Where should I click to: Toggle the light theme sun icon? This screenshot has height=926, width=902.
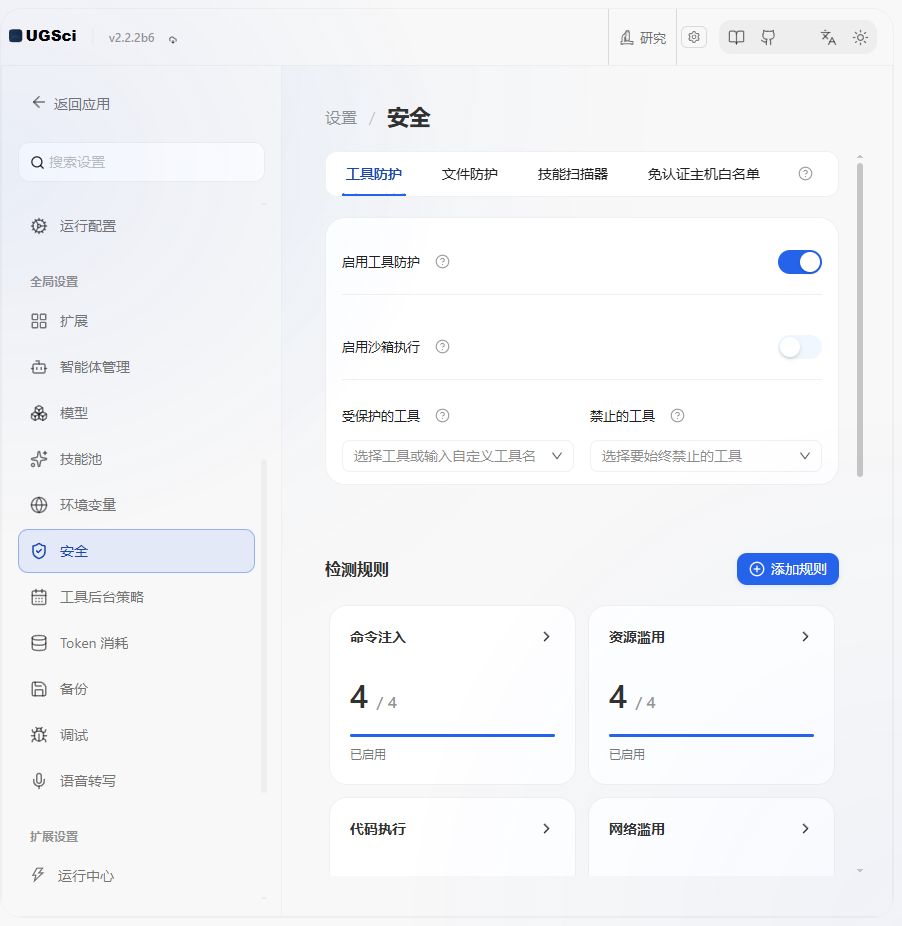pyautogui.click(x=860, y=37)
